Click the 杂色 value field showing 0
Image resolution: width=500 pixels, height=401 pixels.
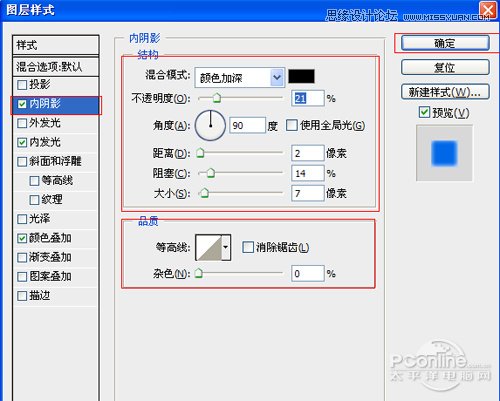tap(308, 274)
